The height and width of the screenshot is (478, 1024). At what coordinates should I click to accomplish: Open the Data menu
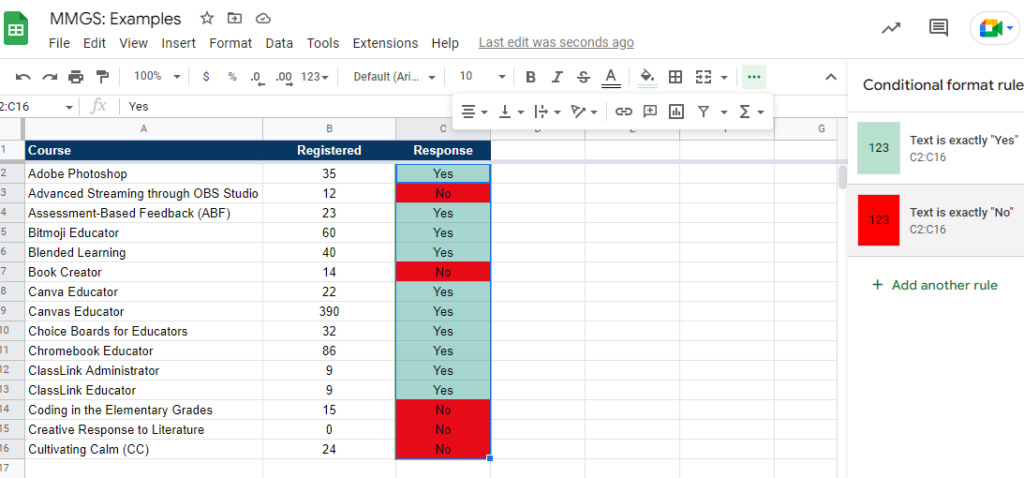click(x=279, y=43)
